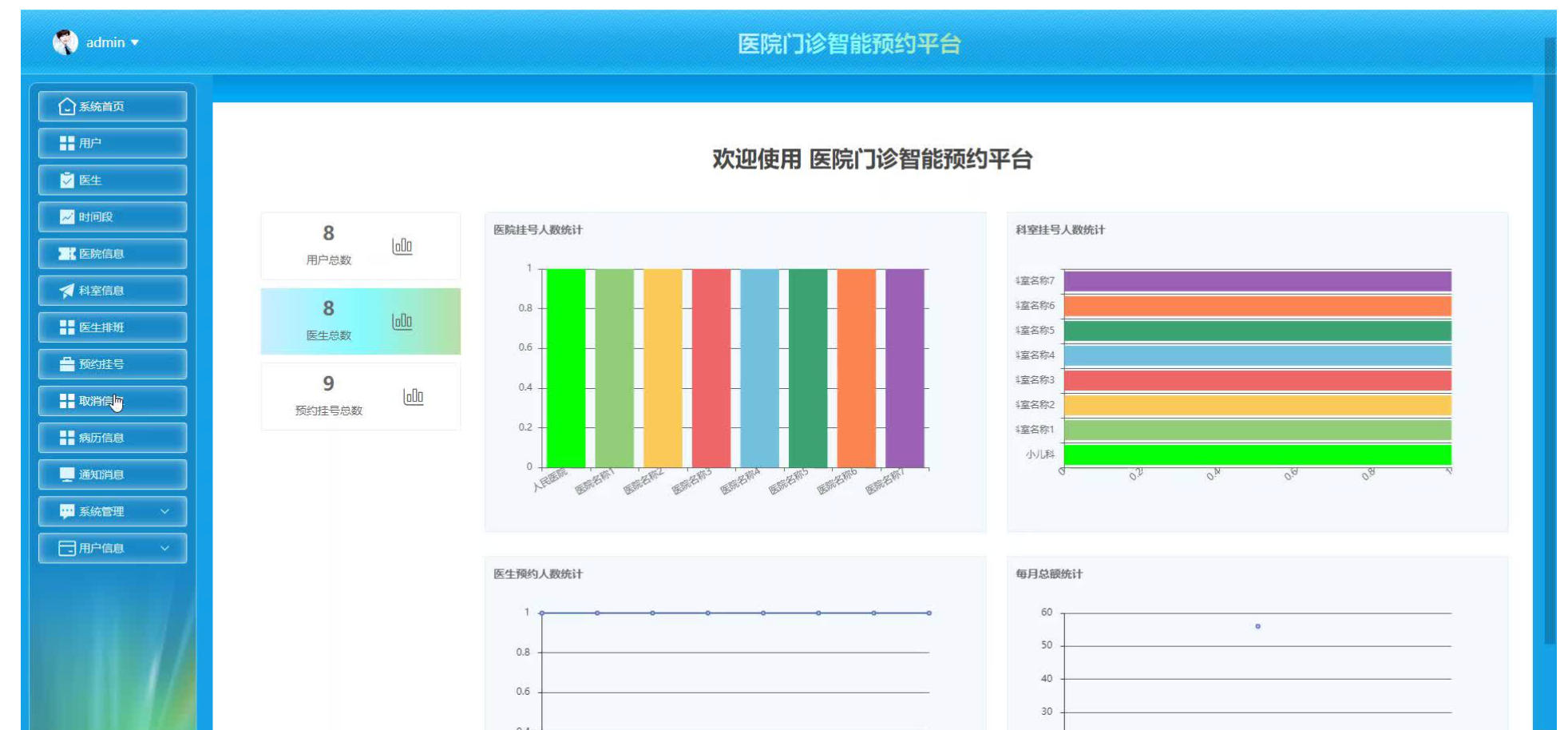Click the red 医院名称3 bar

[x=711, y=368]
